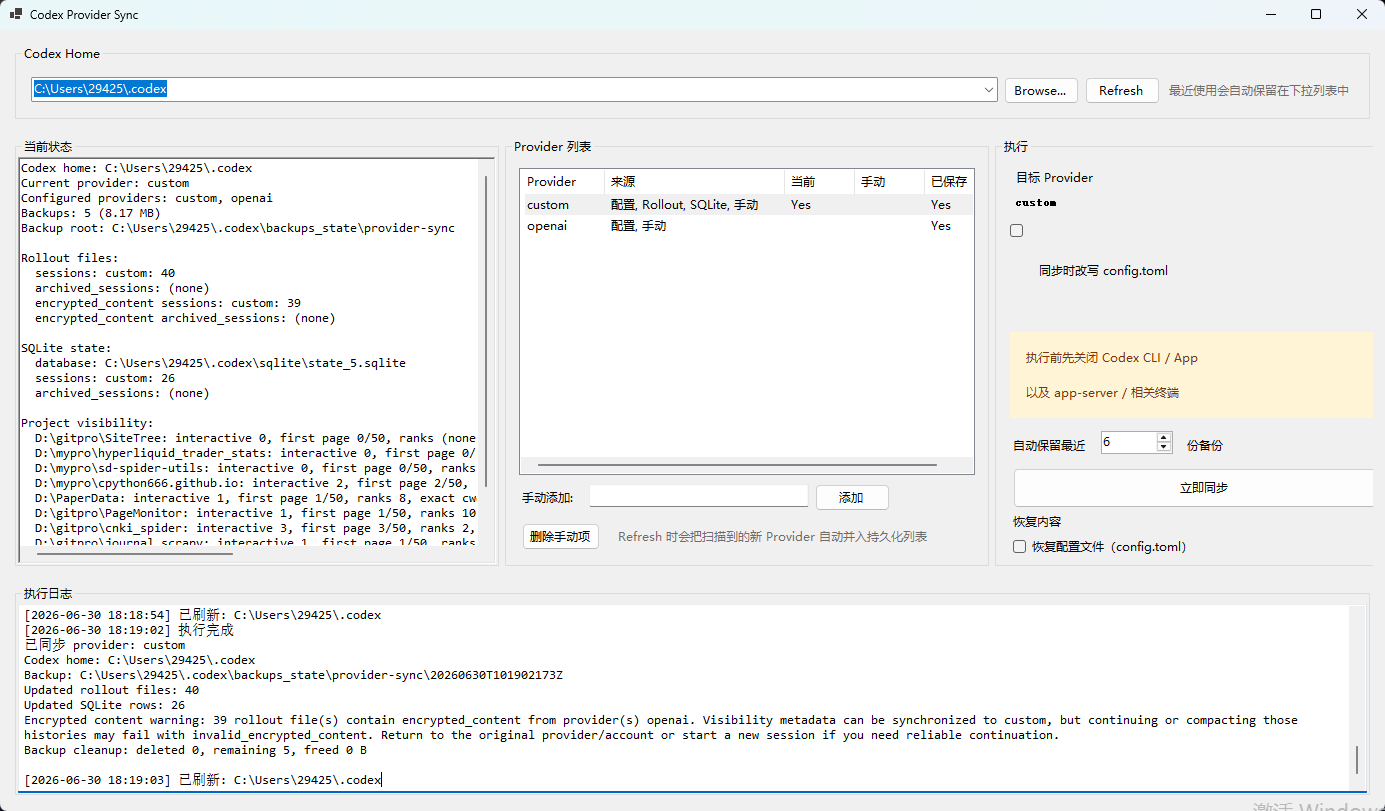Click the backup count spinner field showing 6
This screenshot has height=811, width=1385.
pyautogui.click(x=1129, y=441)
